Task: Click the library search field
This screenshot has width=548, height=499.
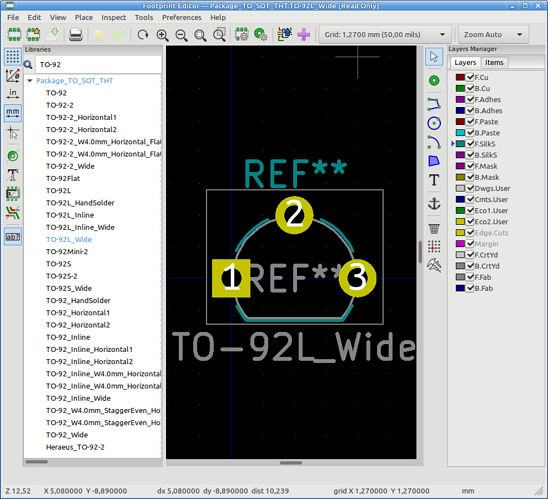Action: click(99, 64)
